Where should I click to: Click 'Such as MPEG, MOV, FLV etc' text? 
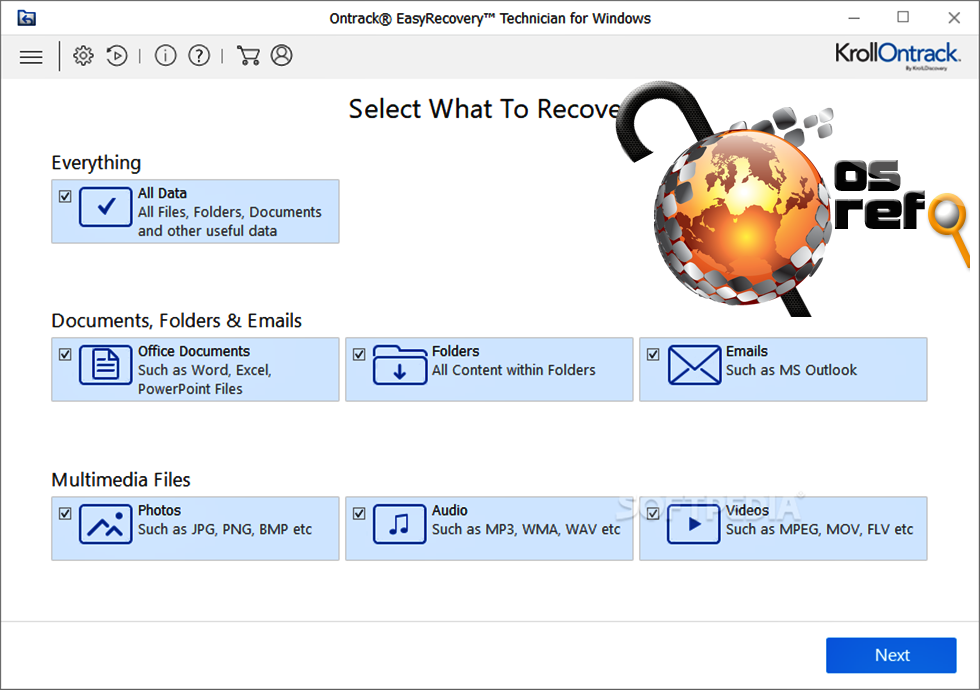point(819,529)
